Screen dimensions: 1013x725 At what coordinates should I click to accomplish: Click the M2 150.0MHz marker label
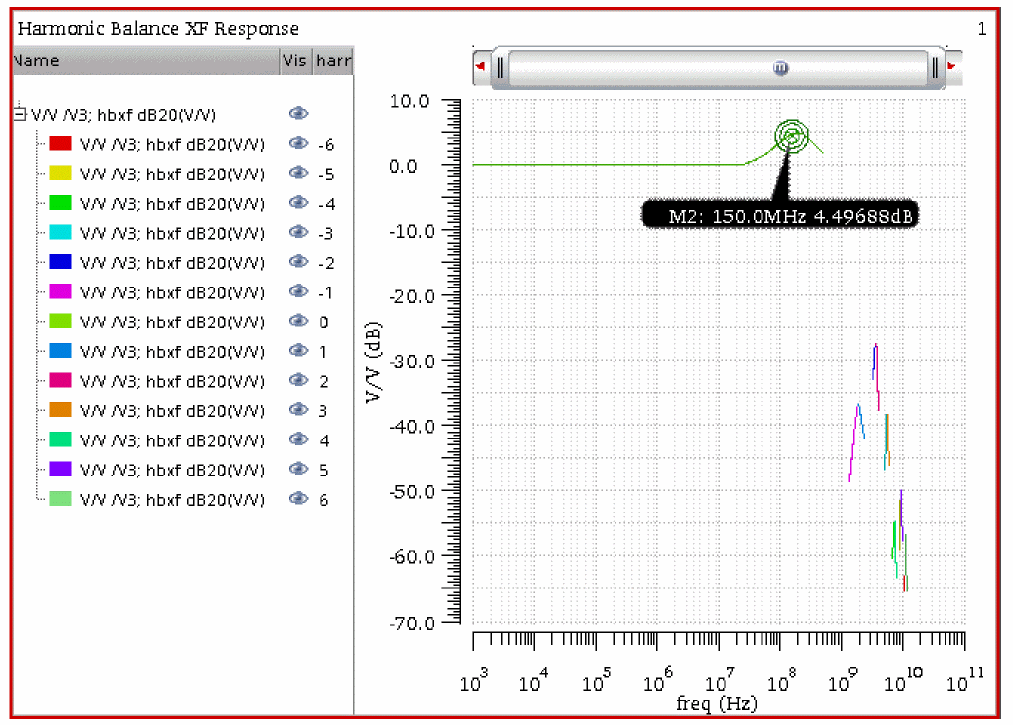point(780,214)
